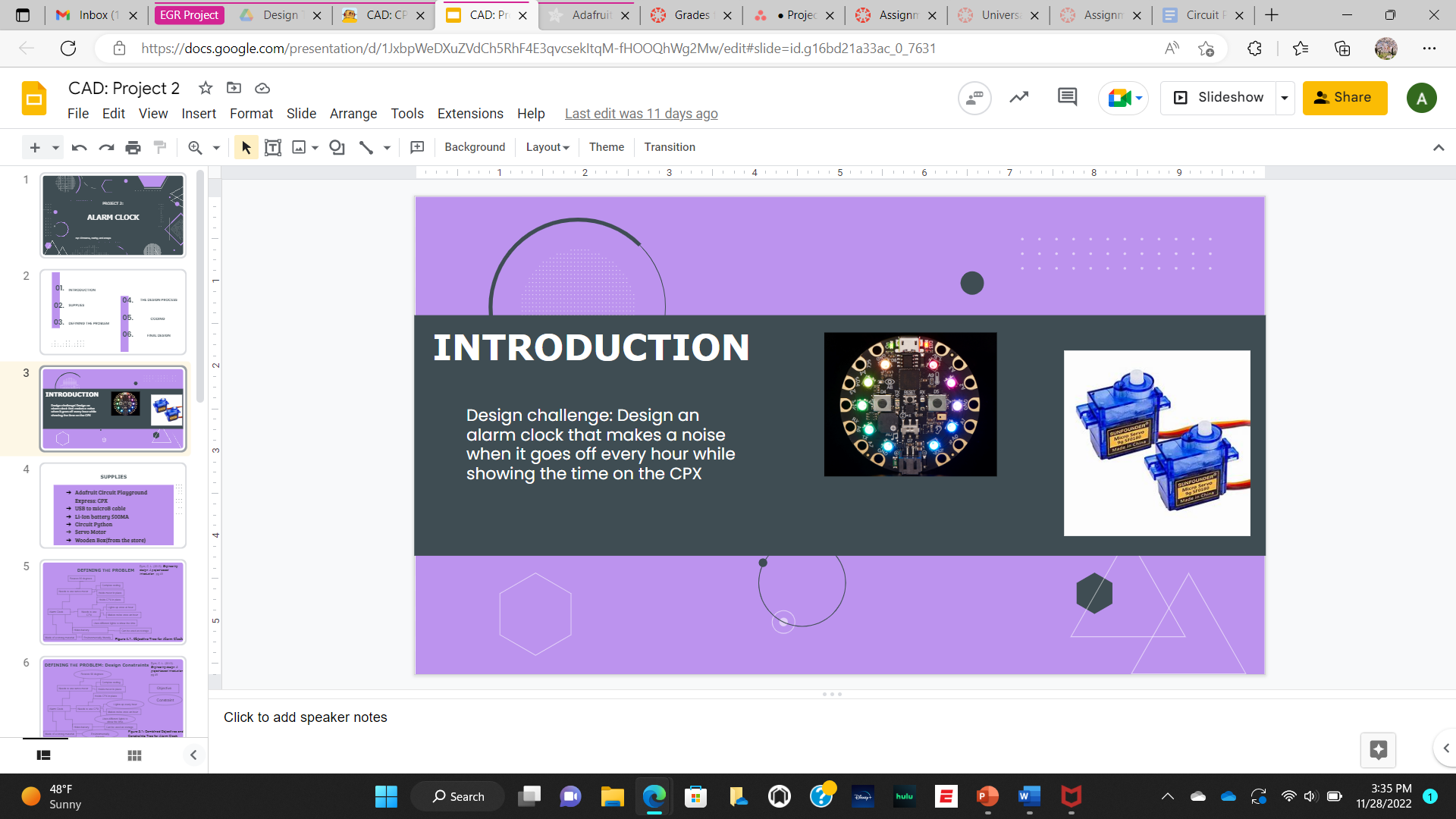The height and width of the screenshot is (819, 1456).
Task: Switch to filmstrip view of slides
Action: (x=43, y=755)
